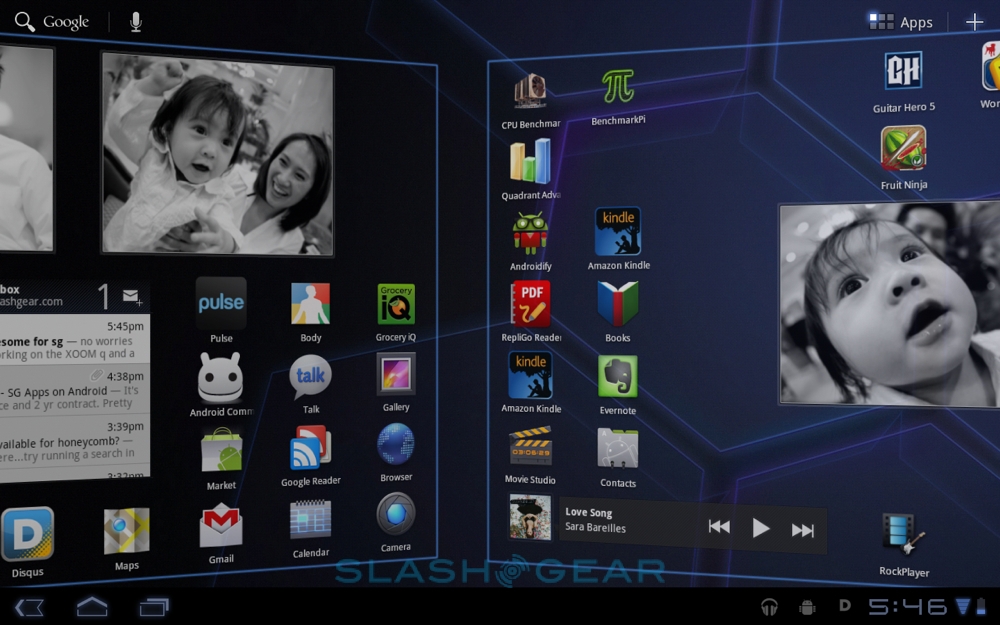Open Quadrant Advanced benchmark app
This screenshot has width=1000, height=625.
[x=530, y=162]
